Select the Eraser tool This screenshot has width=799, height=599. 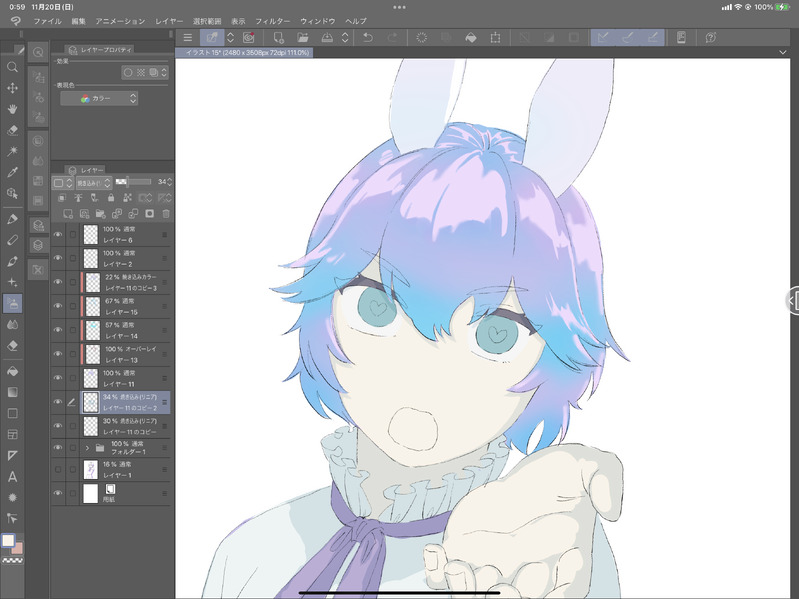tap(12, 345)
